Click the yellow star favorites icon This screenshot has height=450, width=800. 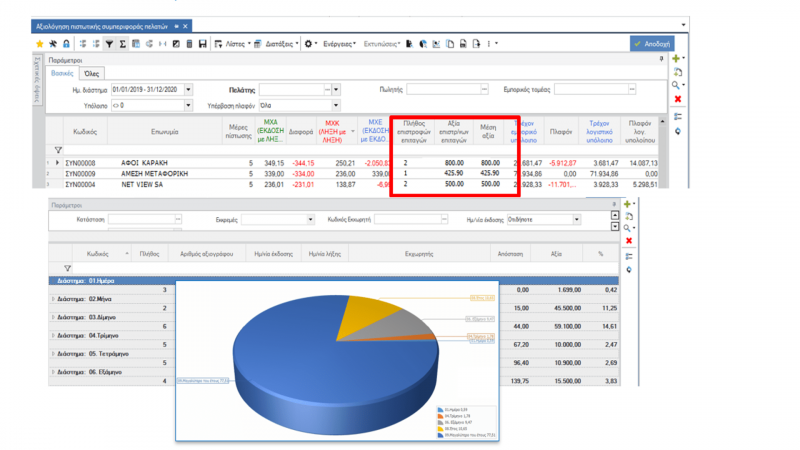pos(39,44)
